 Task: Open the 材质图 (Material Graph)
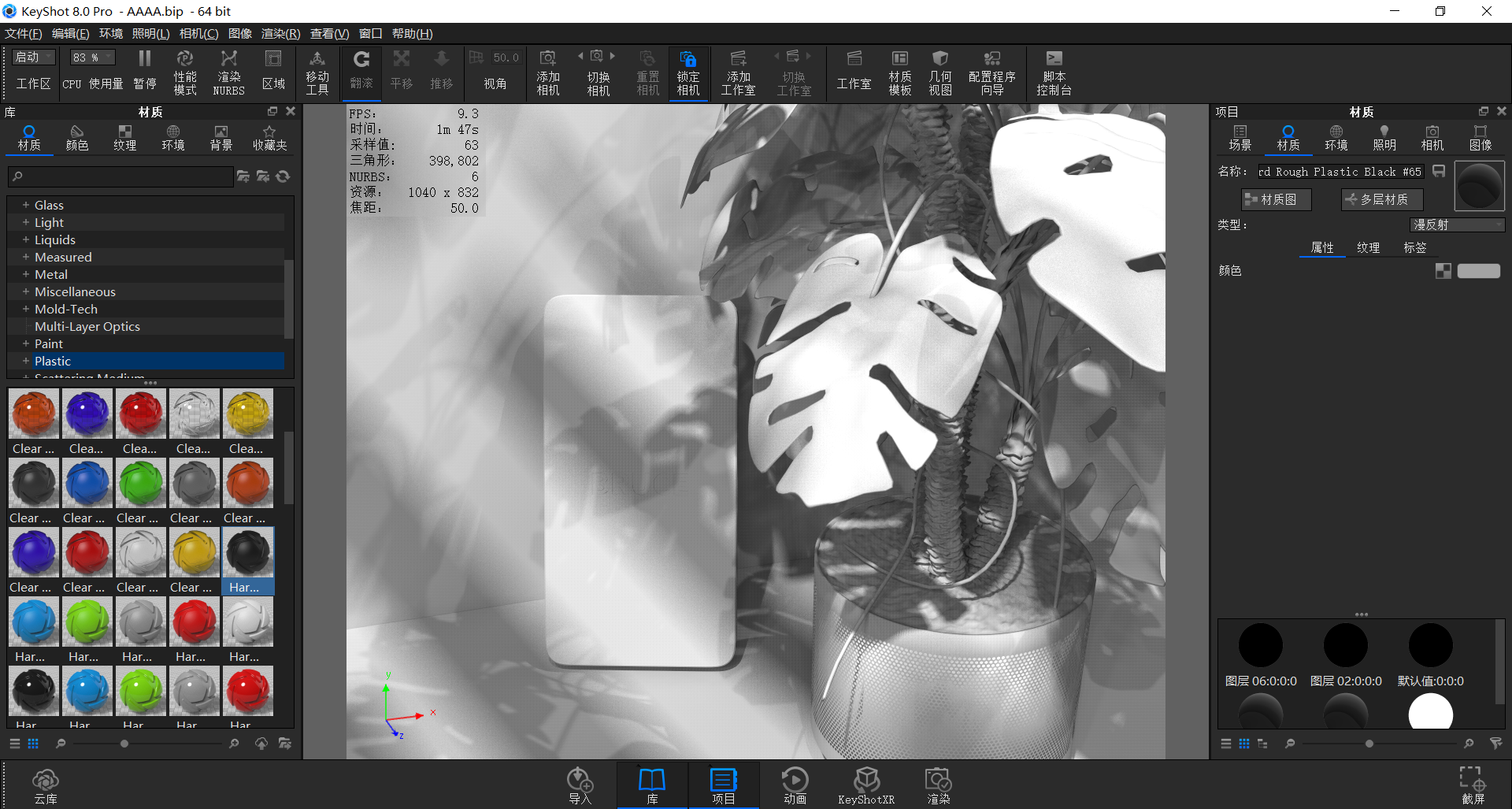click(x=1276, y=199)
